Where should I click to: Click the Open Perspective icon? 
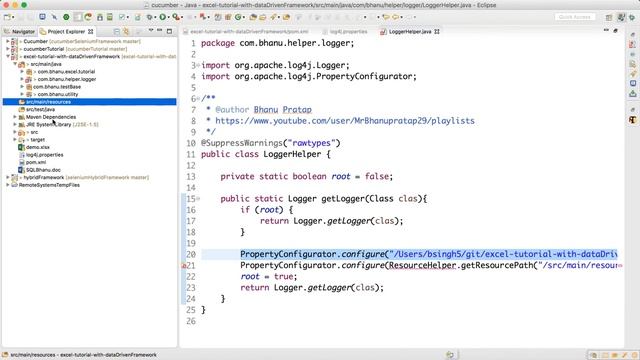click(x=609, y=17)
